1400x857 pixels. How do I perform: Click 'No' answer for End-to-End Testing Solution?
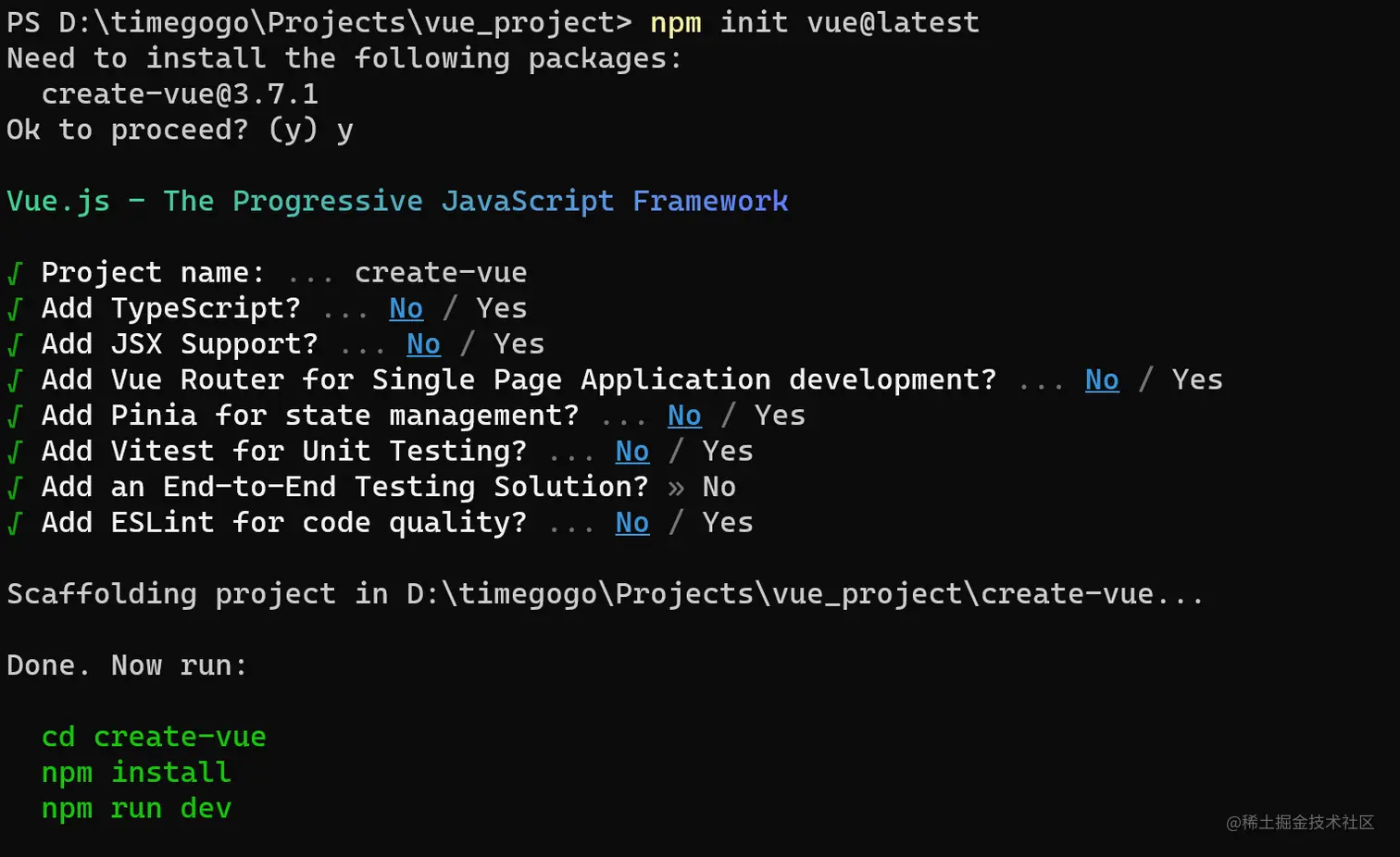point(719,487)
